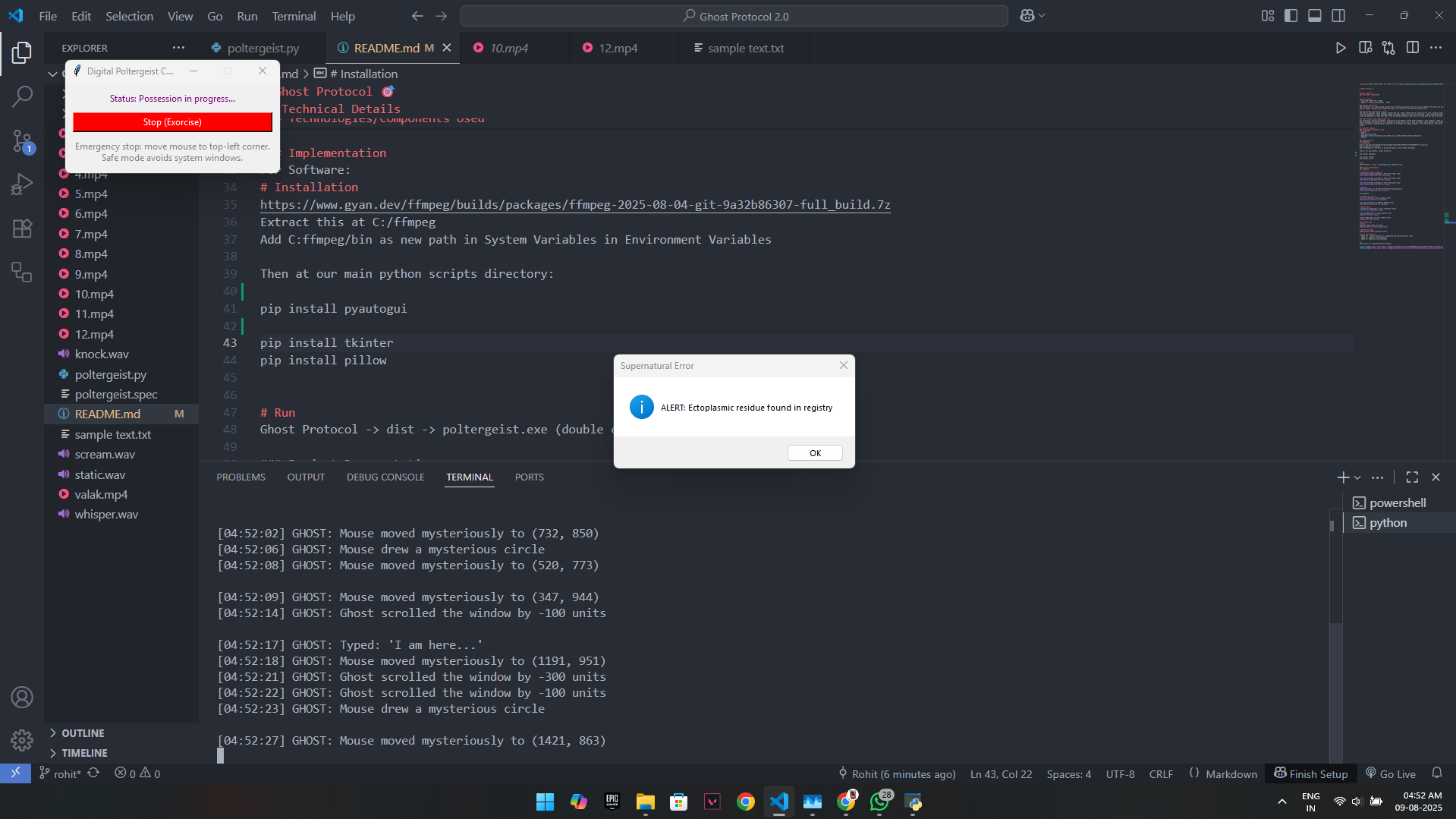Open the ffmpeg download link in README
This screenshot has width=1456, height=819.
(575, 205)
